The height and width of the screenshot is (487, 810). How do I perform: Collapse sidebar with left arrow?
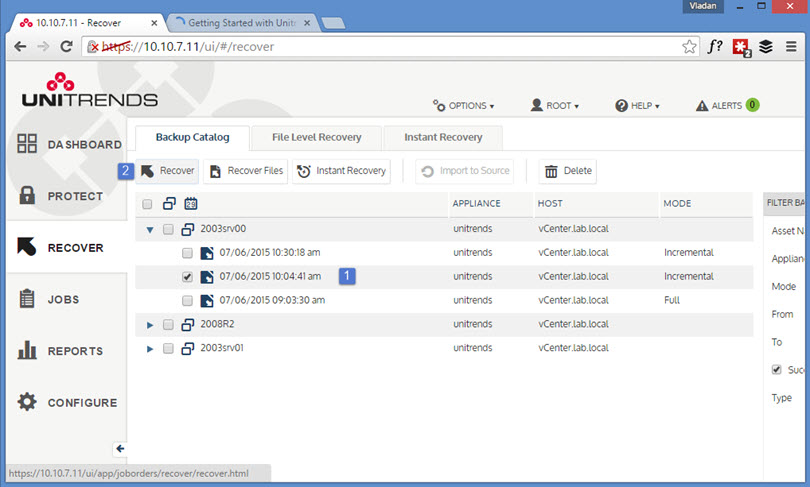120,448
